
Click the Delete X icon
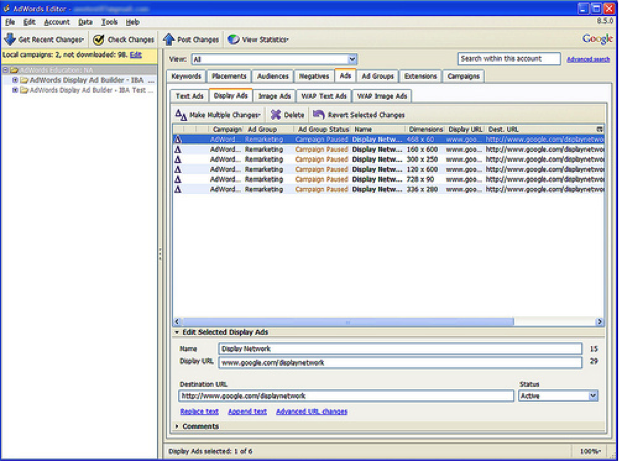pos(276,115)
